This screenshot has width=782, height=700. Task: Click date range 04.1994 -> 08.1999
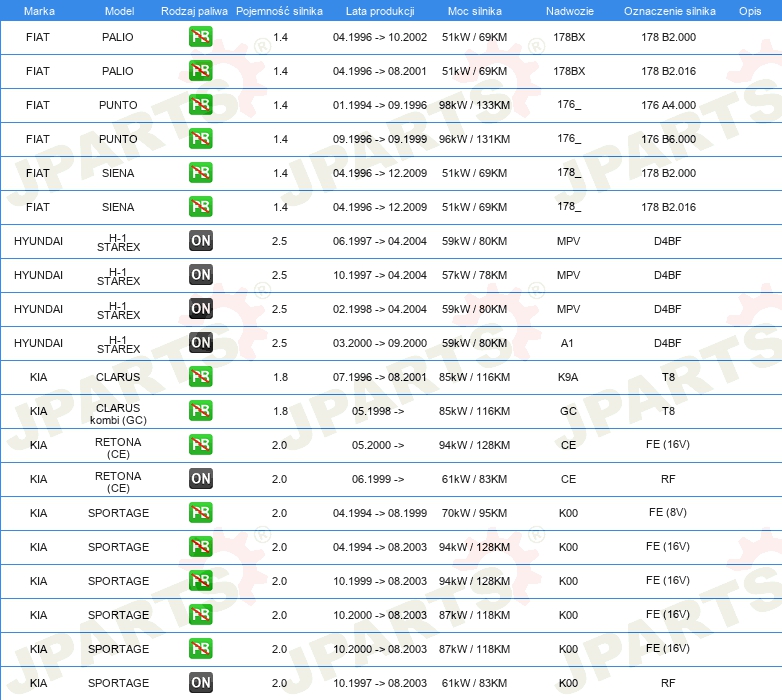coord(380,513)
